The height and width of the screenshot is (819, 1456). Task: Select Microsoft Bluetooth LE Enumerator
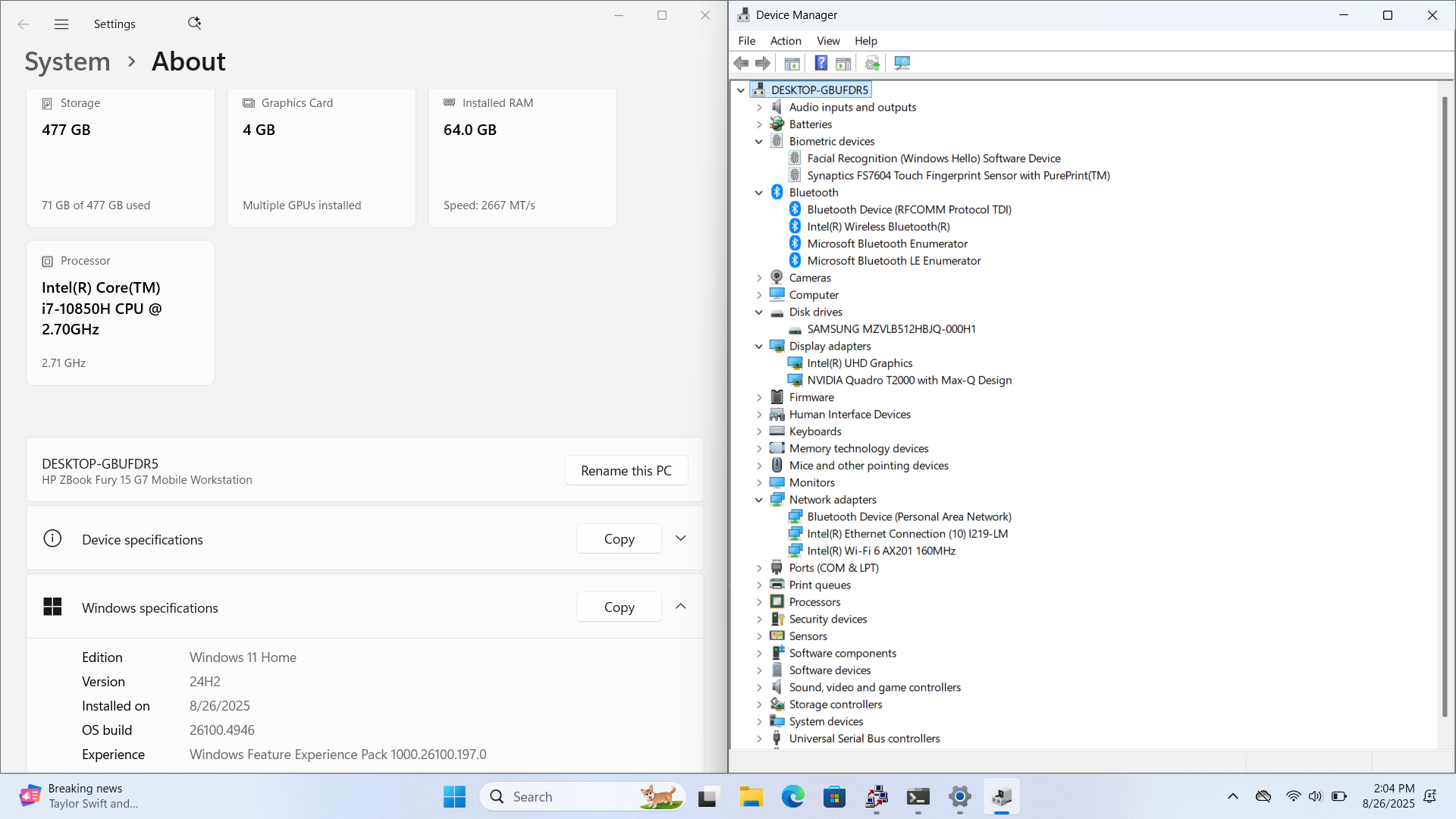[x=893, y=261]
